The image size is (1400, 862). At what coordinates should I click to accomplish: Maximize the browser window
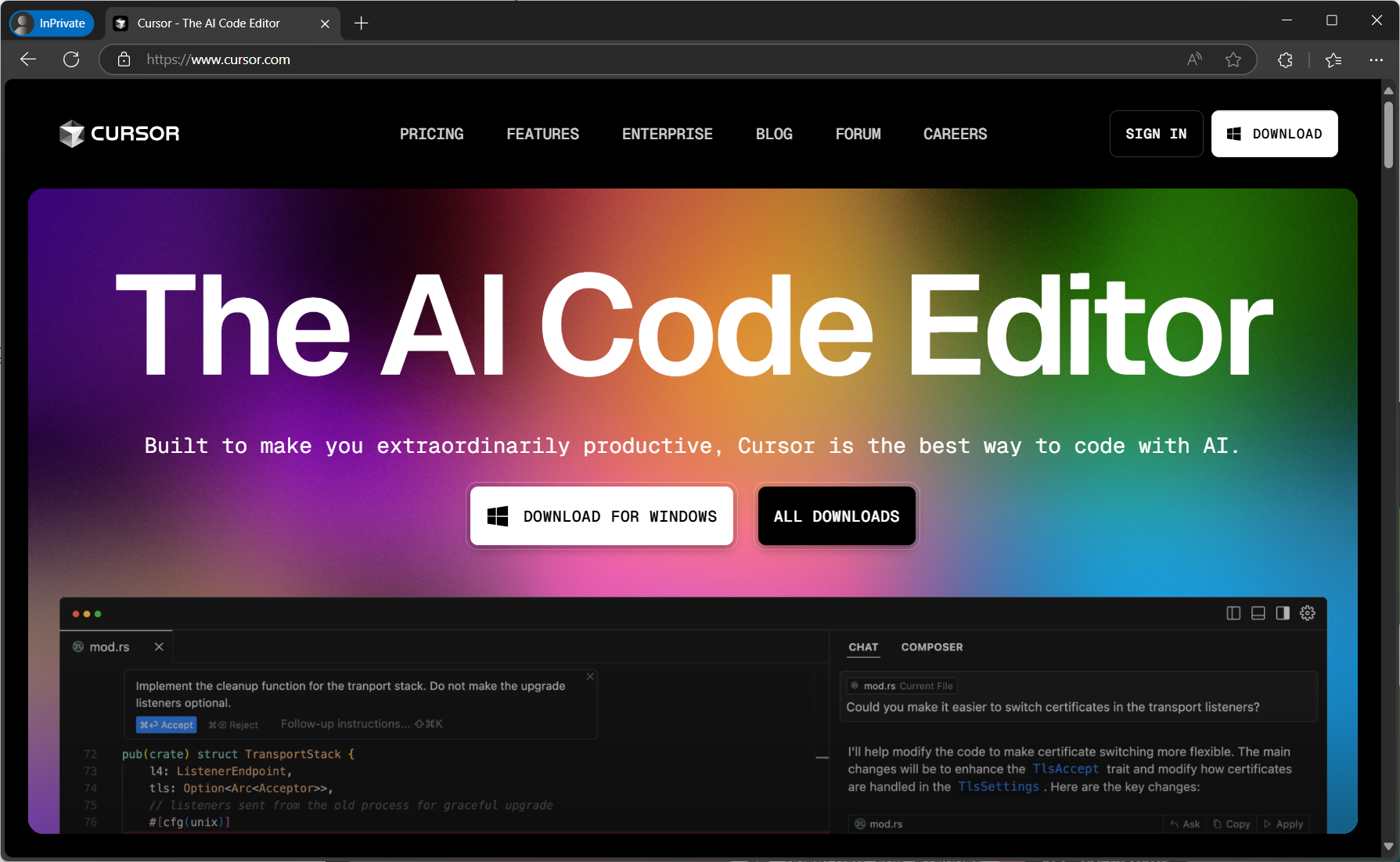pos(1331,20)
